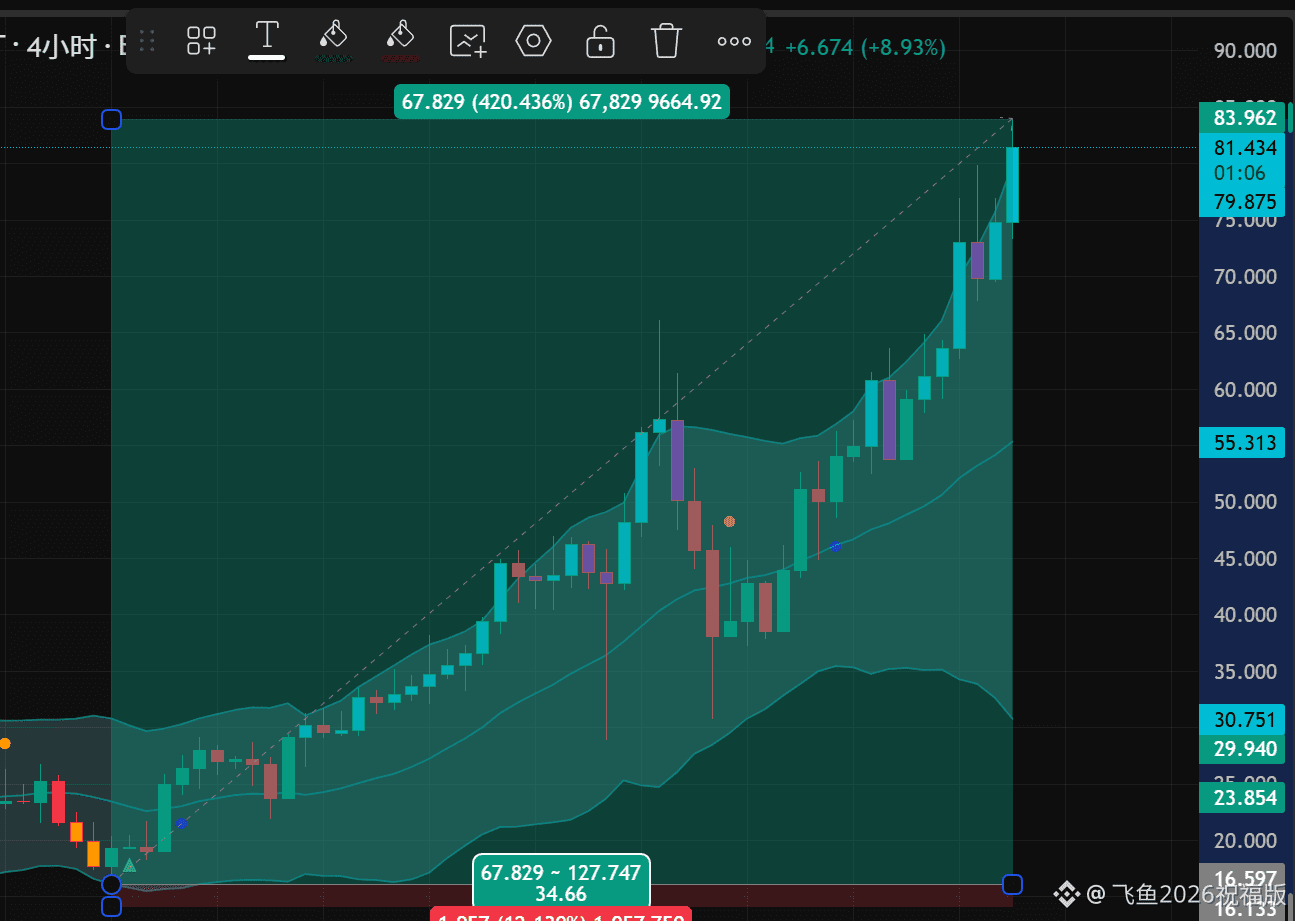Click the blue diamond marker near 46
This screenshot has width=1295, height=921.
point(835,546)
